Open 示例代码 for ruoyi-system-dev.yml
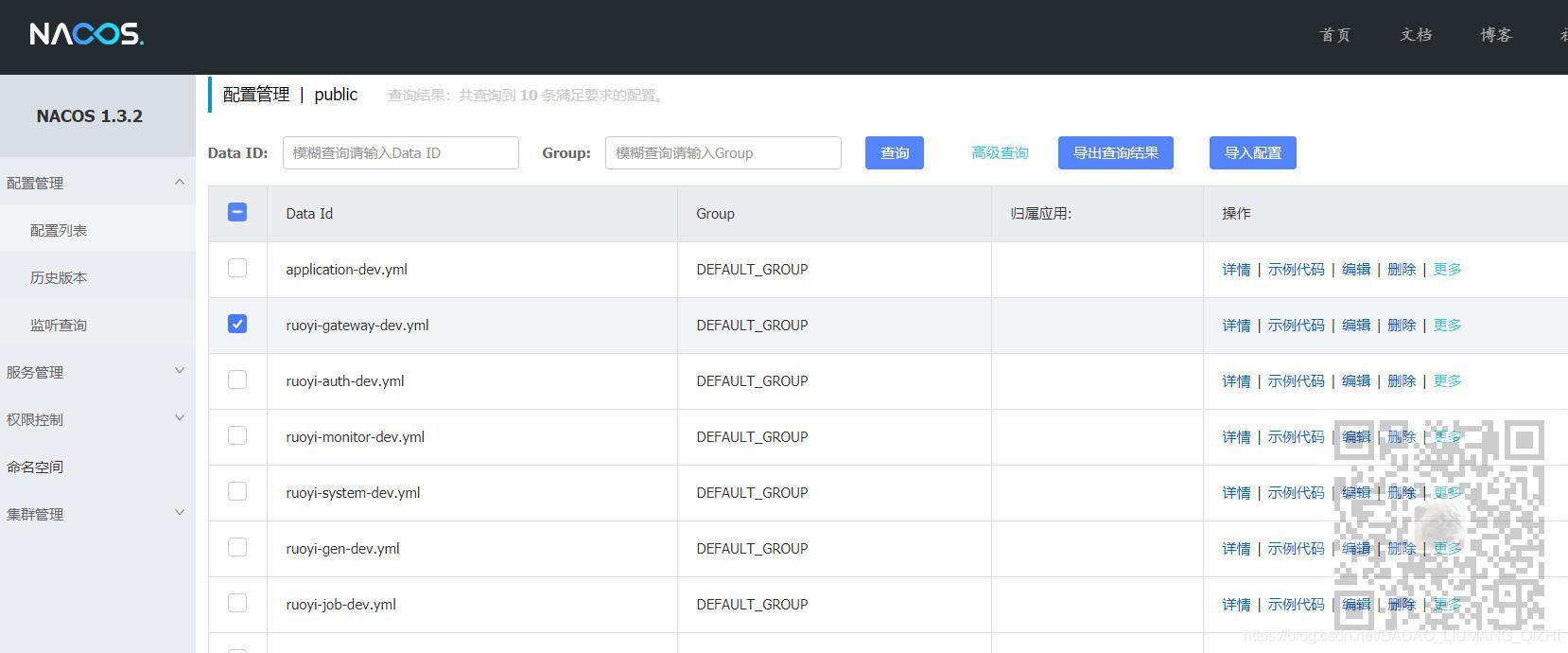1568x653 pixels. tap(1296, 492)
